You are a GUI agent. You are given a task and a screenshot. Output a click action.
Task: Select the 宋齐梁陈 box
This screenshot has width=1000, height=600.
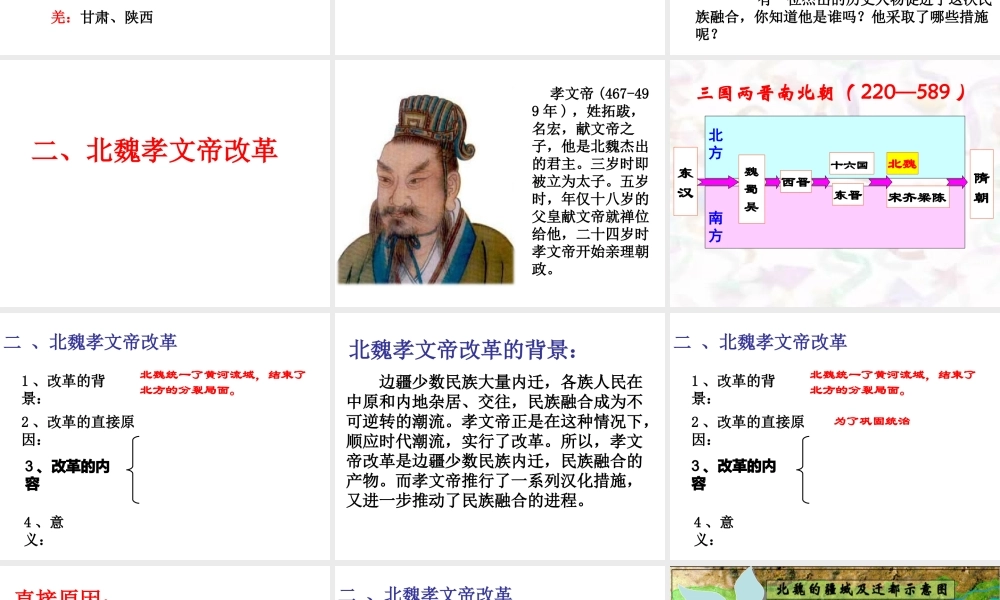pyautogui.click(x=917, y=197)
